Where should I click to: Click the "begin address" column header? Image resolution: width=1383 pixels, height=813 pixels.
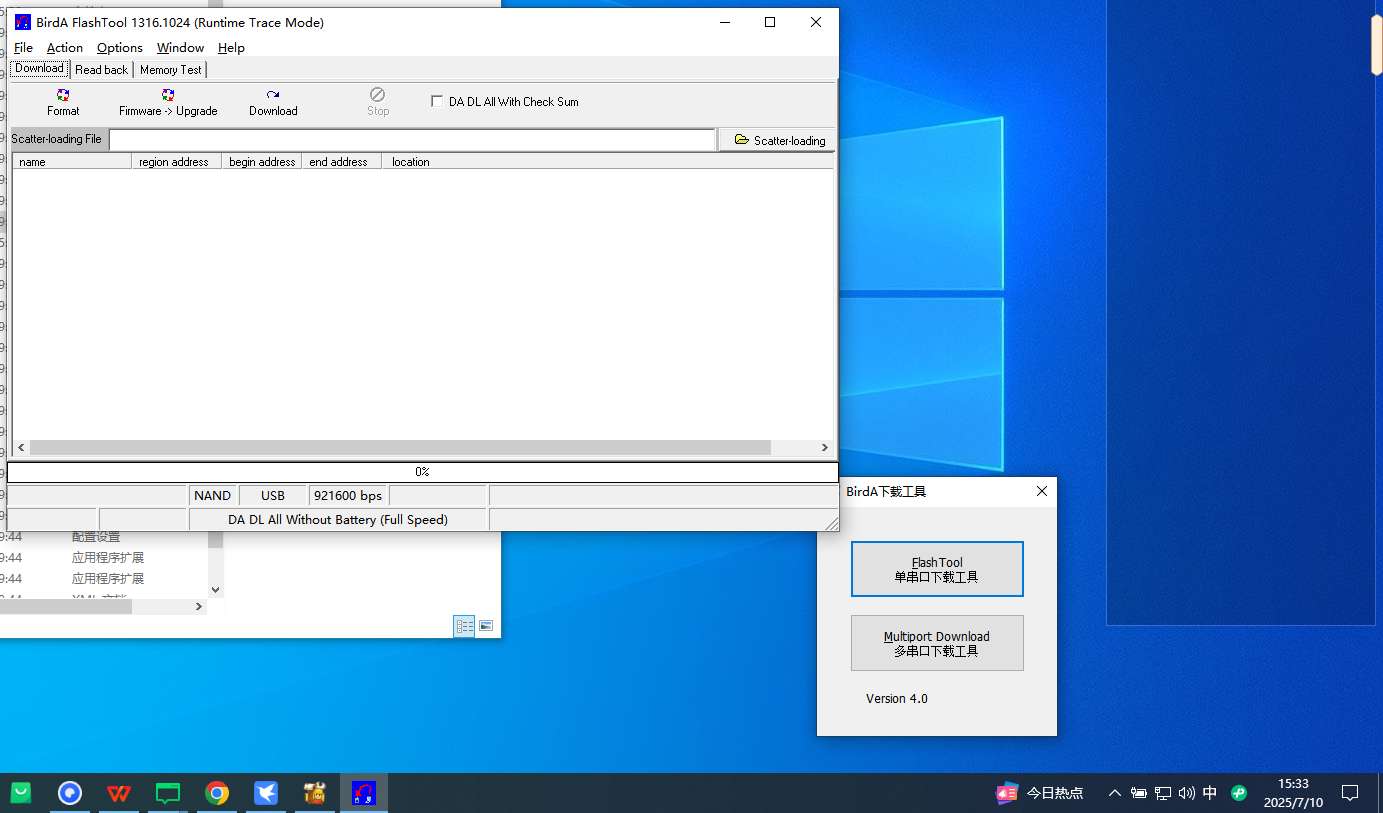(x=262, y=161)
